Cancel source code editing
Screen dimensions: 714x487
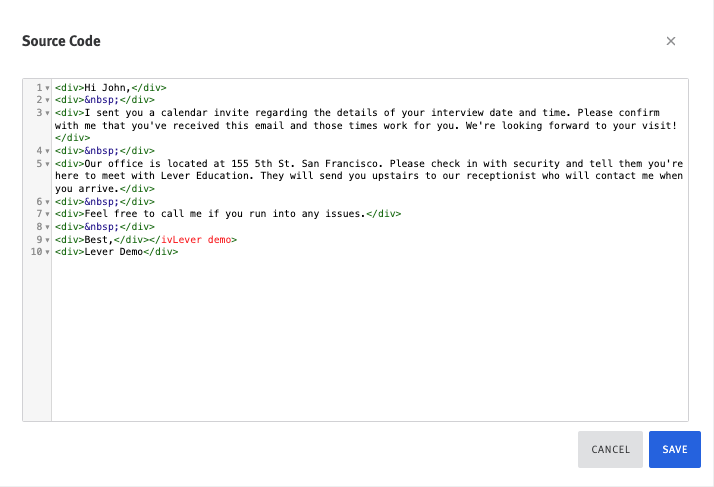pyautogui.click(x=610, y=449)
